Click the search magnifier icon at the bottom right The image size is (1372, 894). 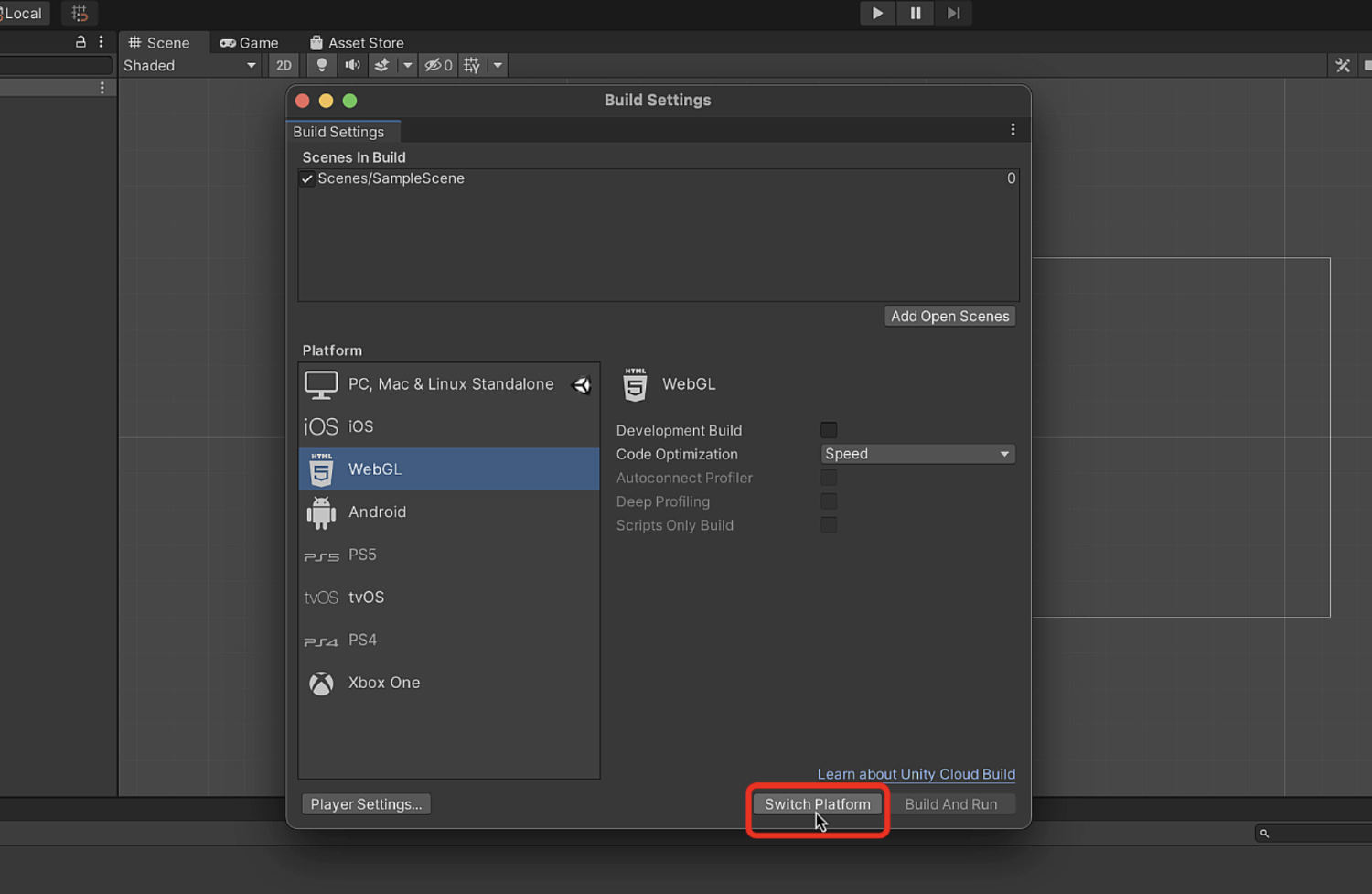pos(1264,833)
